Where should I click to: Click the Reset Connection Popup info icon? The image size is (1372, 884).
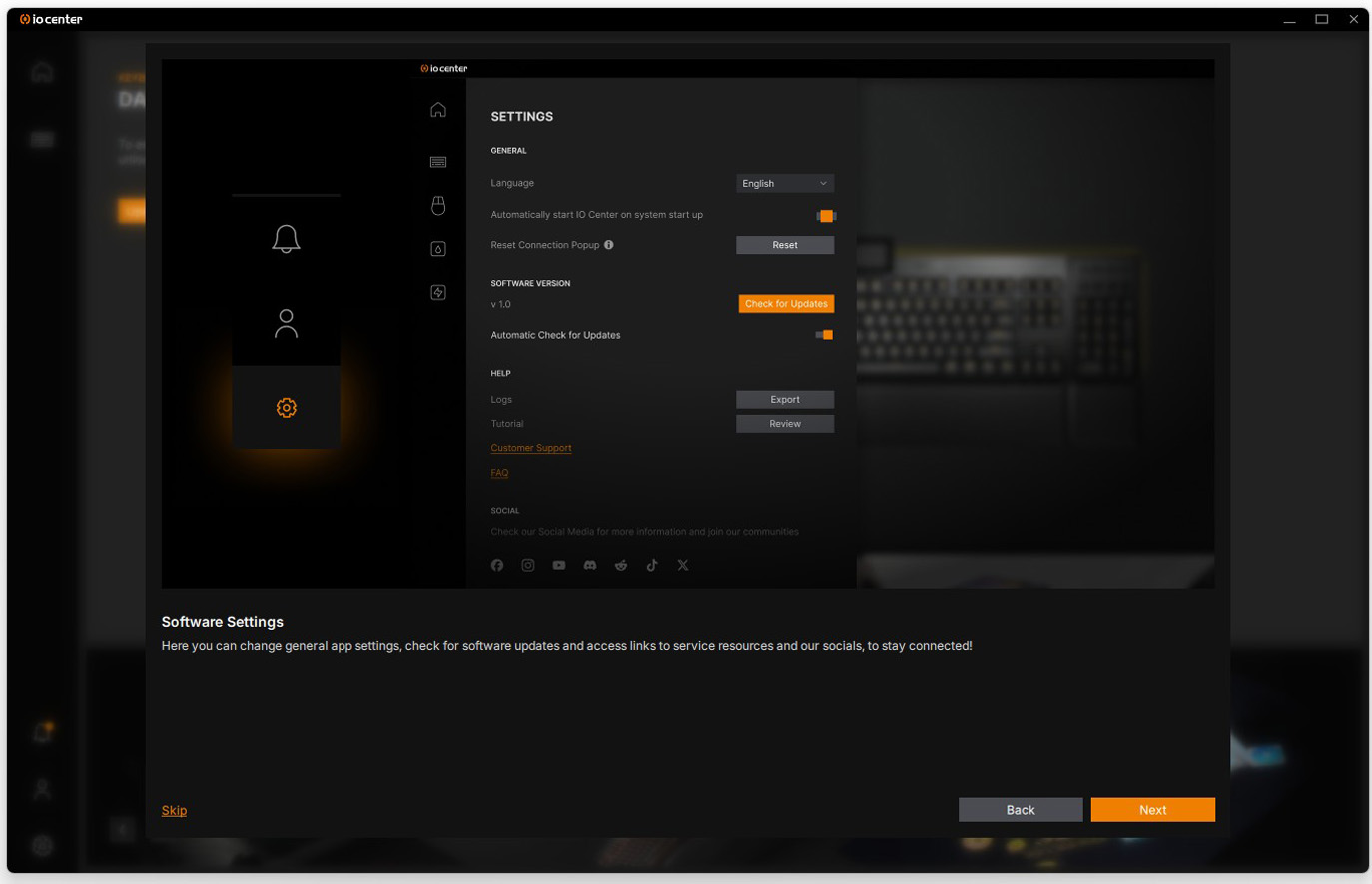(609, 245)
